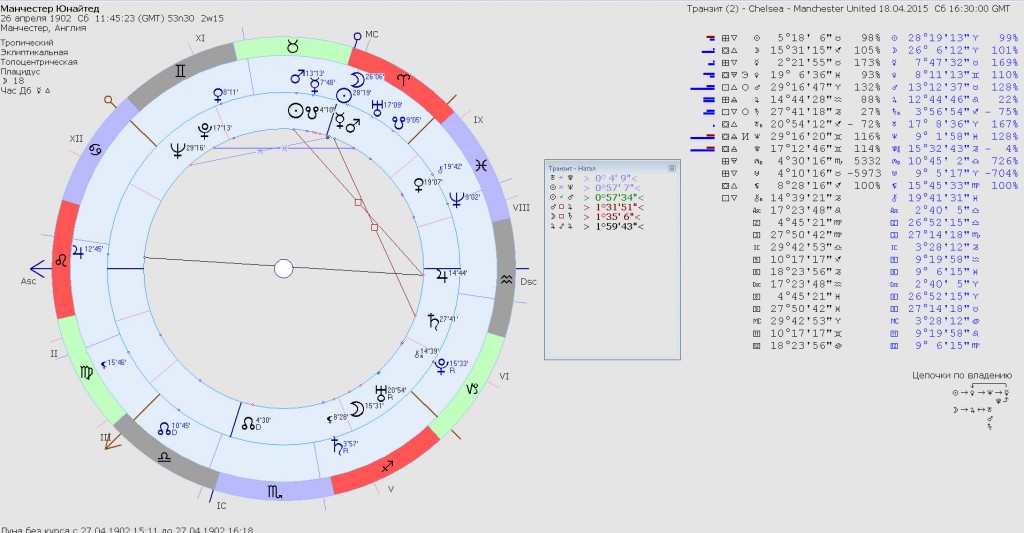Select transit Saturn at 3°57'
The width and height of the screenshot is (1024, 533).
coord(338,447)
